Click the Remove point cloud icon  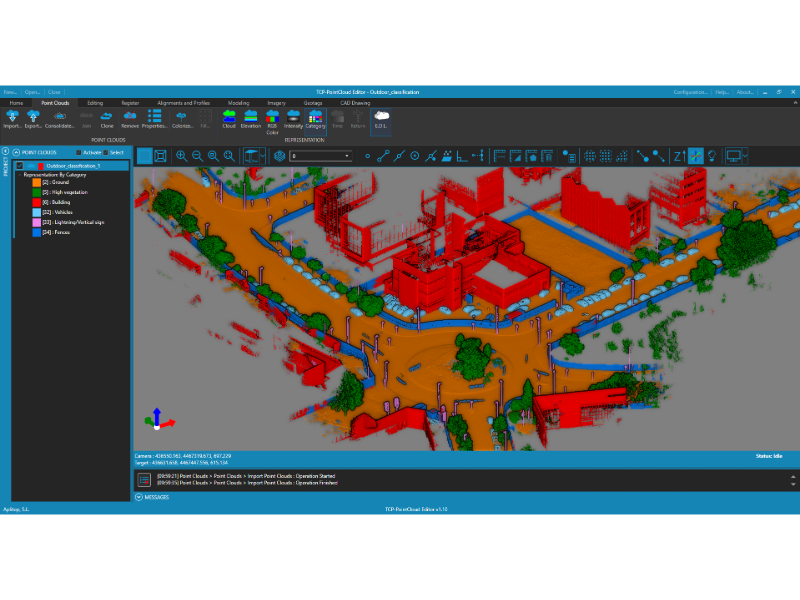[x=130, y=118]
